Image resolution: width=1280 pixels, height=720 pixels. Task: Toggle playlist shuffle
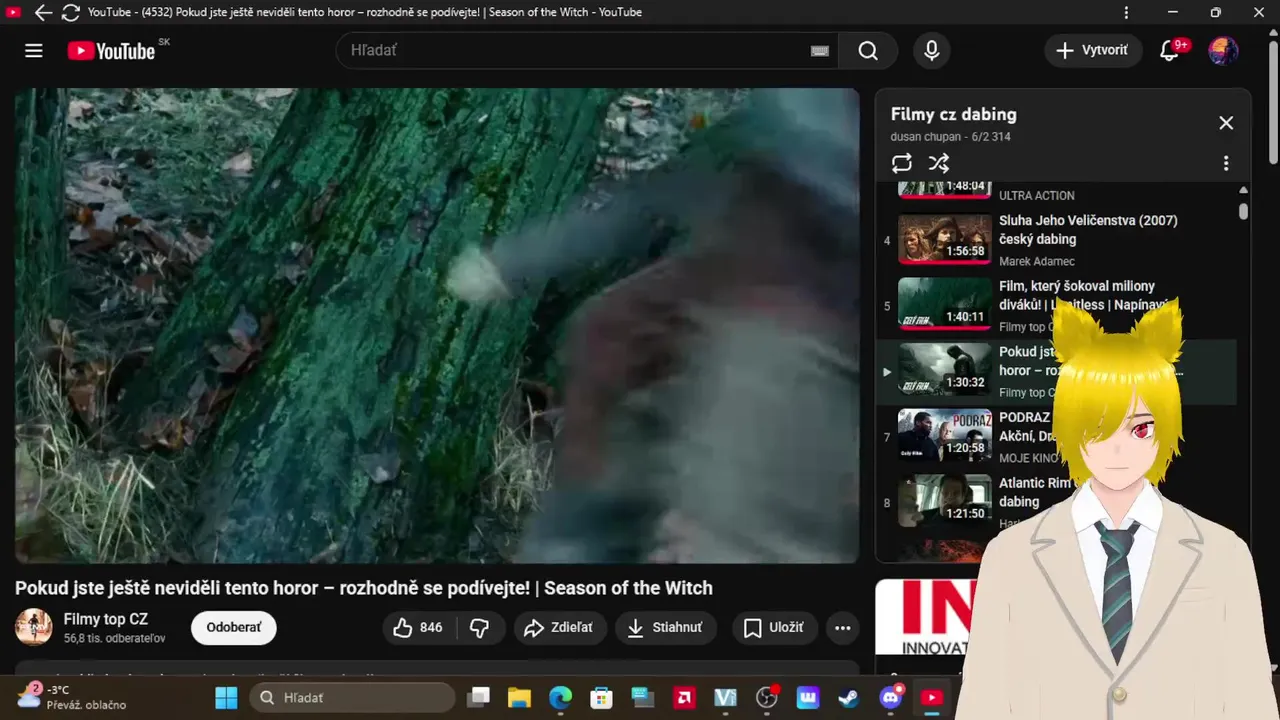click(938, 163)
